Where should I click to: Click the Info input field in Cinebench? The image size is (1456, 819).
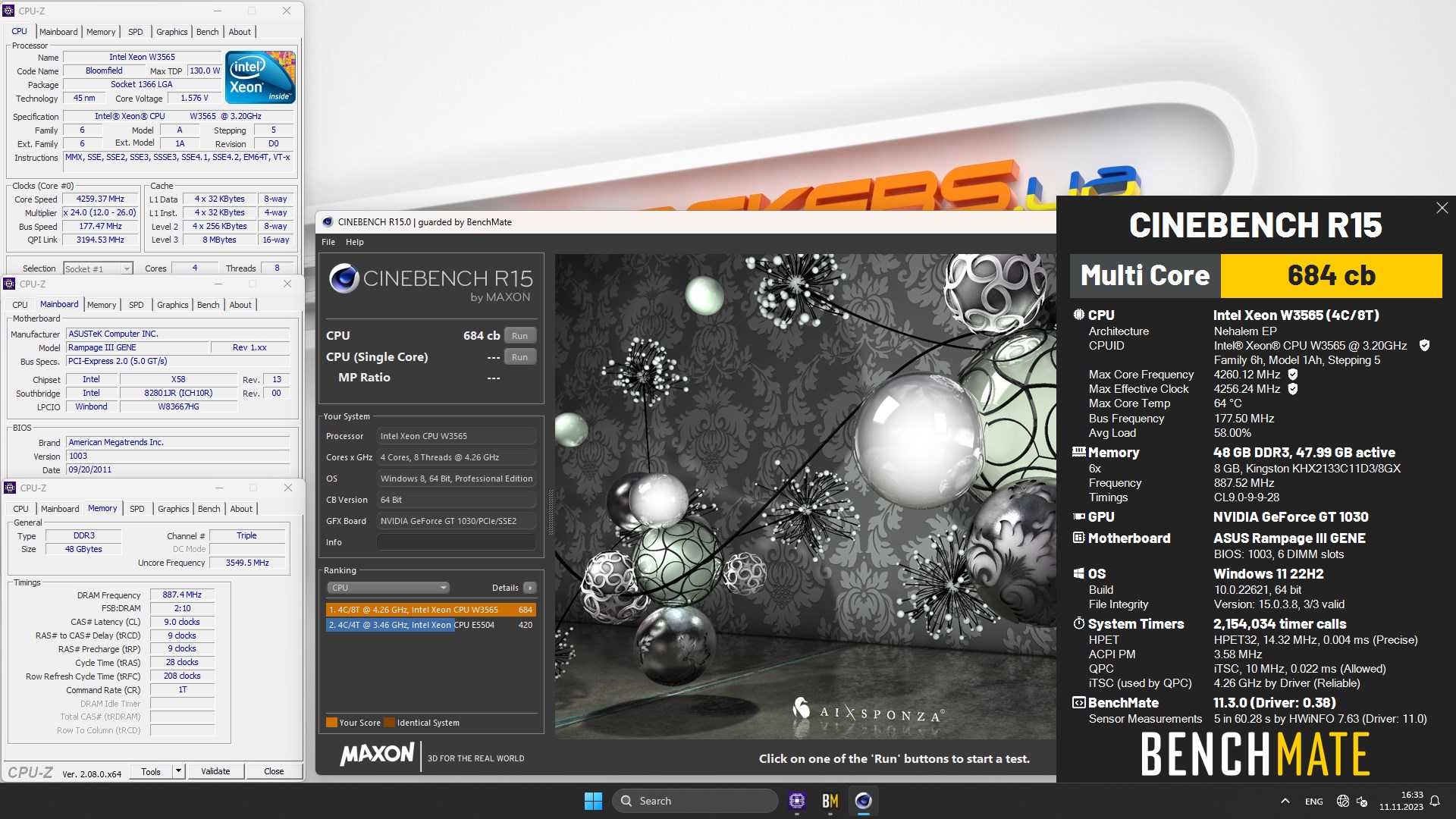pos(457,542)
